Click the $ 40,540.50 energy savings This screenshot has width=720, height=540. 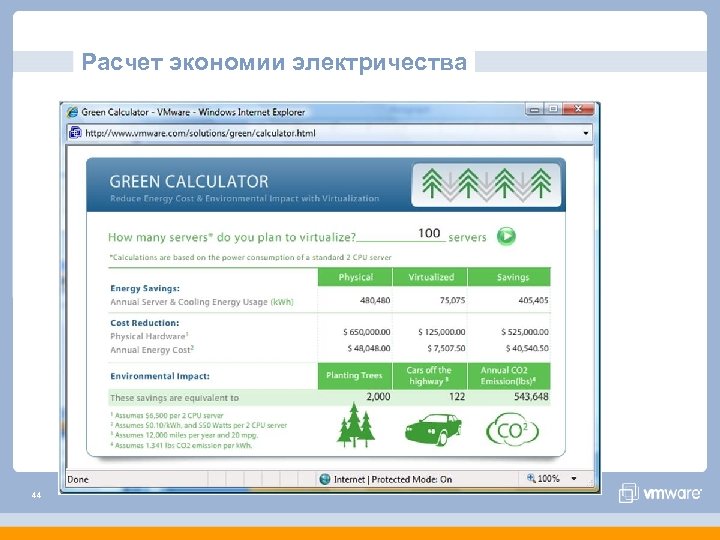tap(527, 349)
